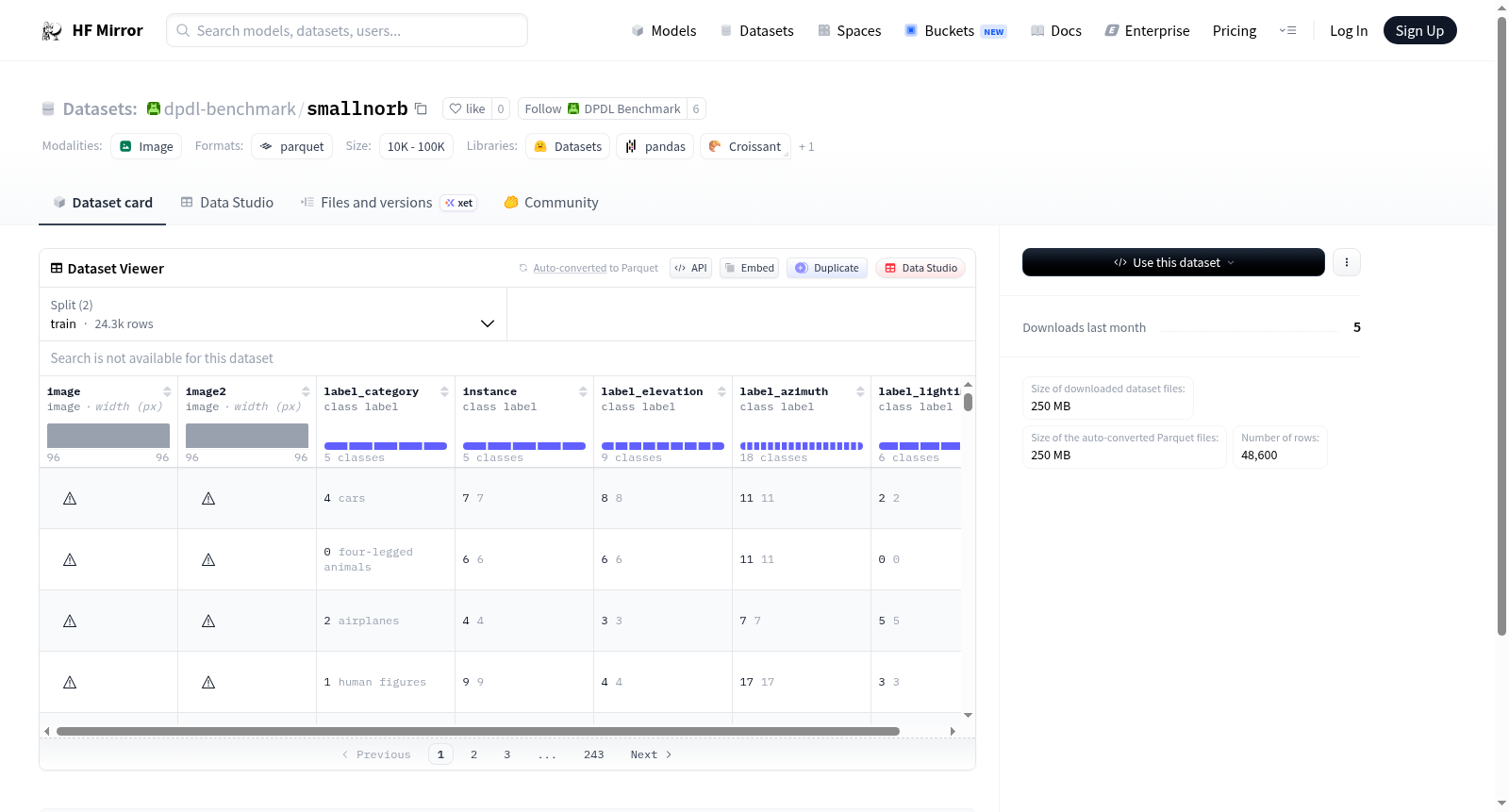1509x812 pixels.
Task: Click the table vertical scrollbar thumb
Action: point(968,403)
